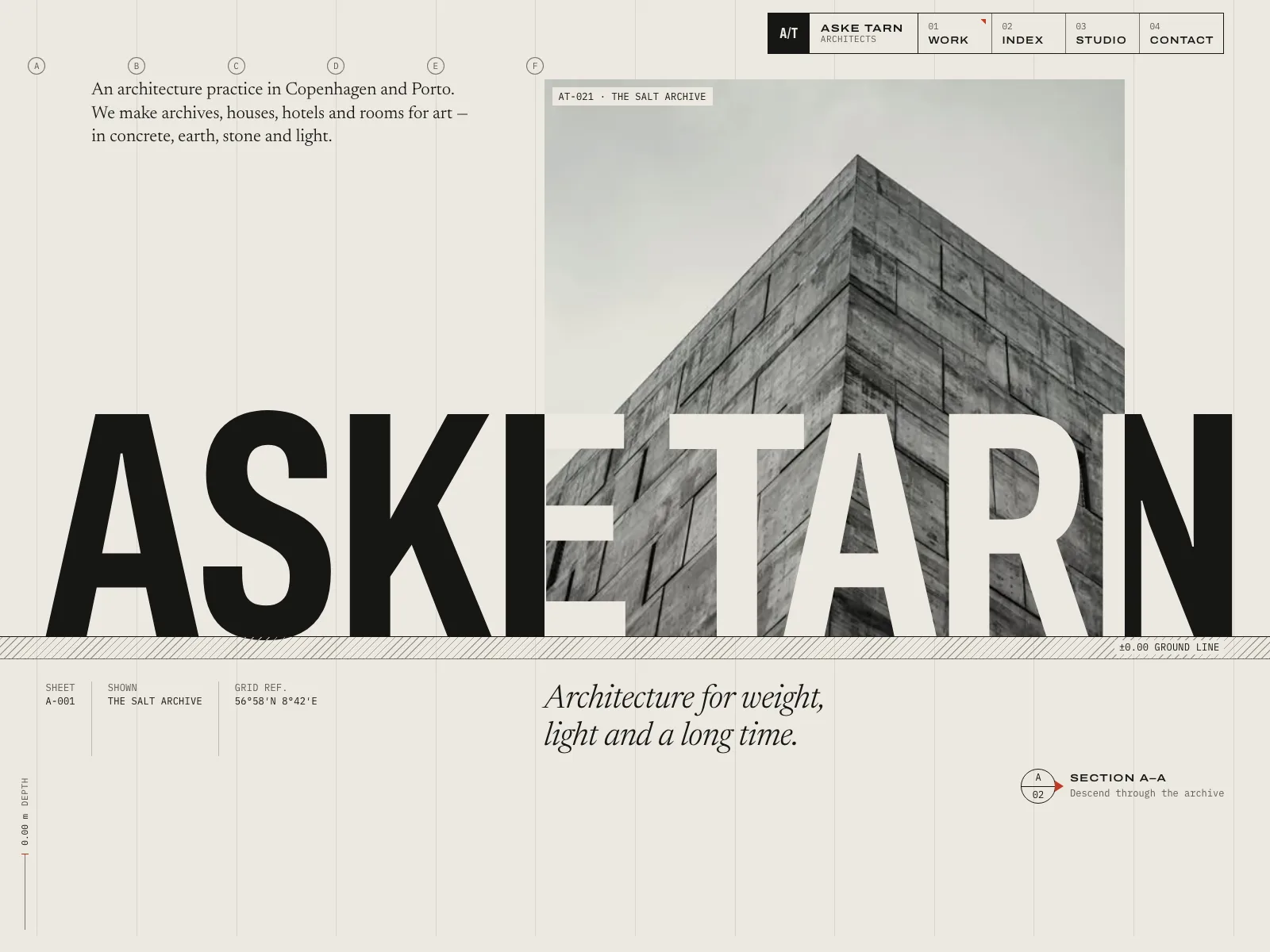
Task: Click the Copenhagen and Porto intro paragraph
Action: point(279,113)
